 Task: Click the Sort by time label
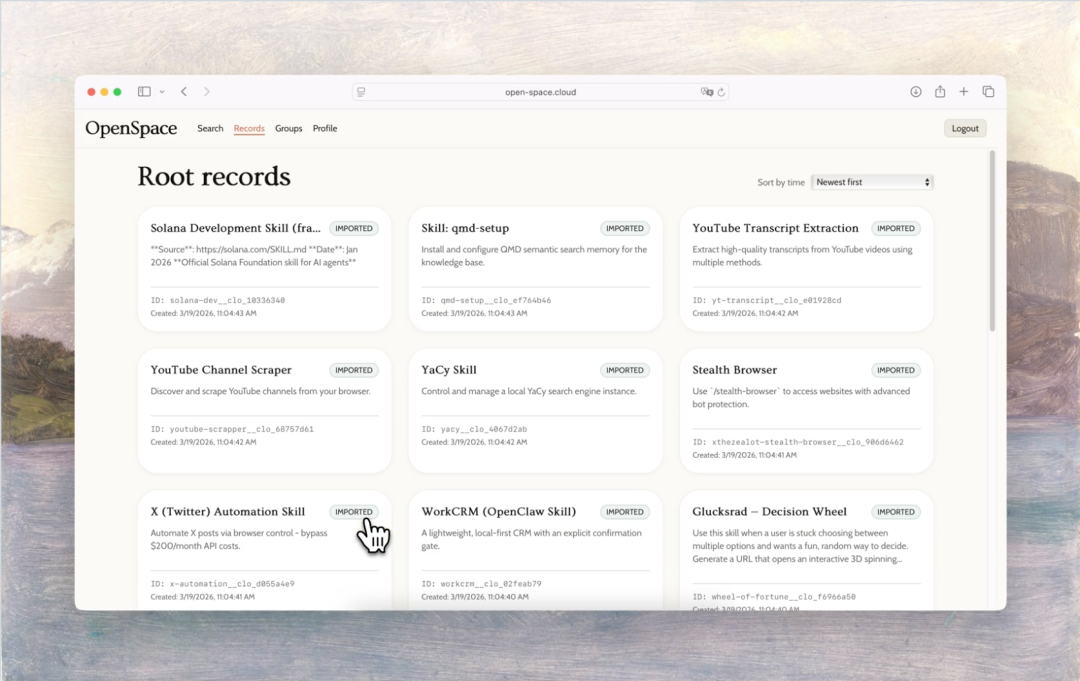point(780,182)
